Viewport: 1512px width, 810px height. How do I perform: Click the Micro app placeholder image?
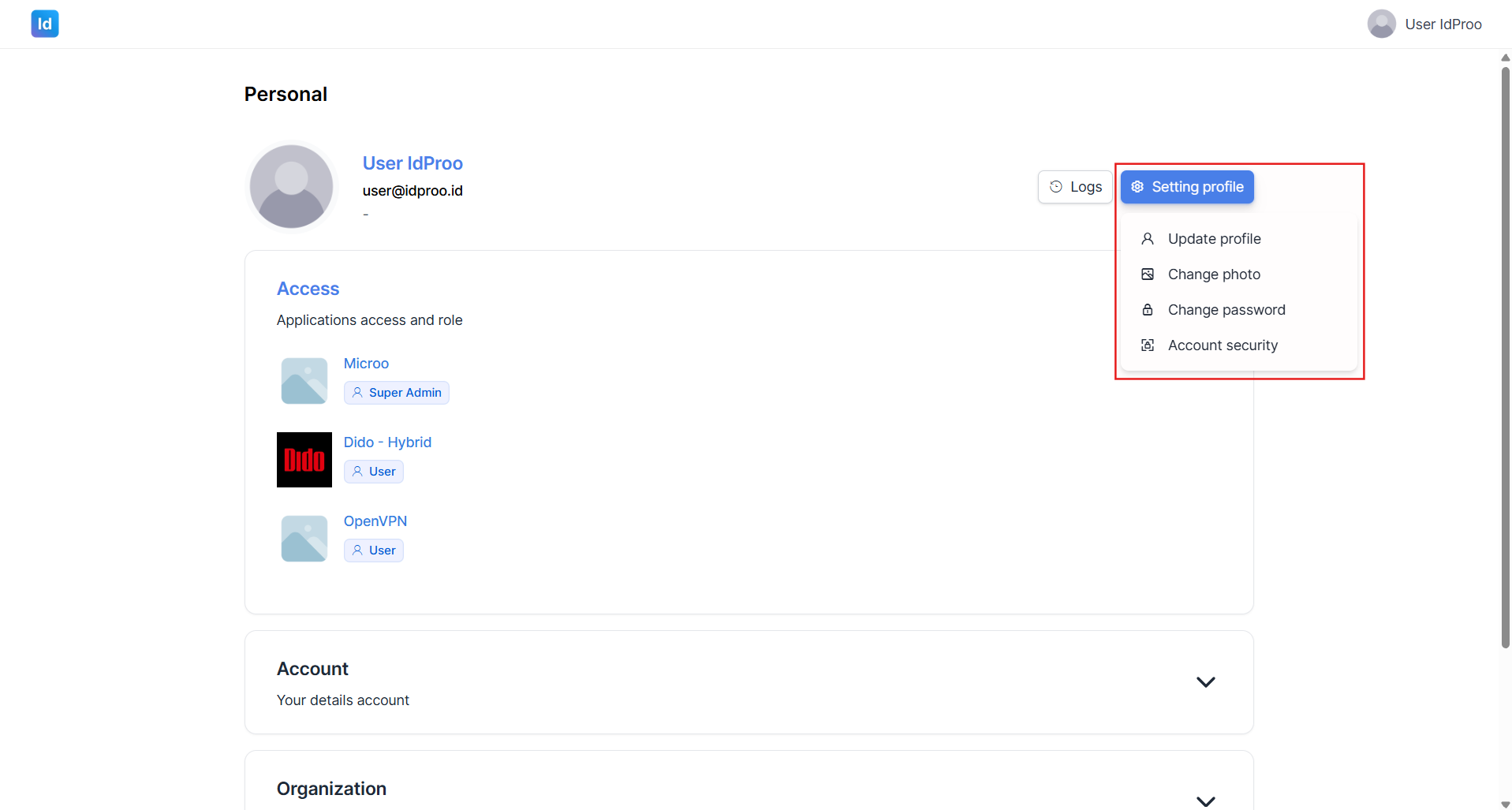[304, 381]
